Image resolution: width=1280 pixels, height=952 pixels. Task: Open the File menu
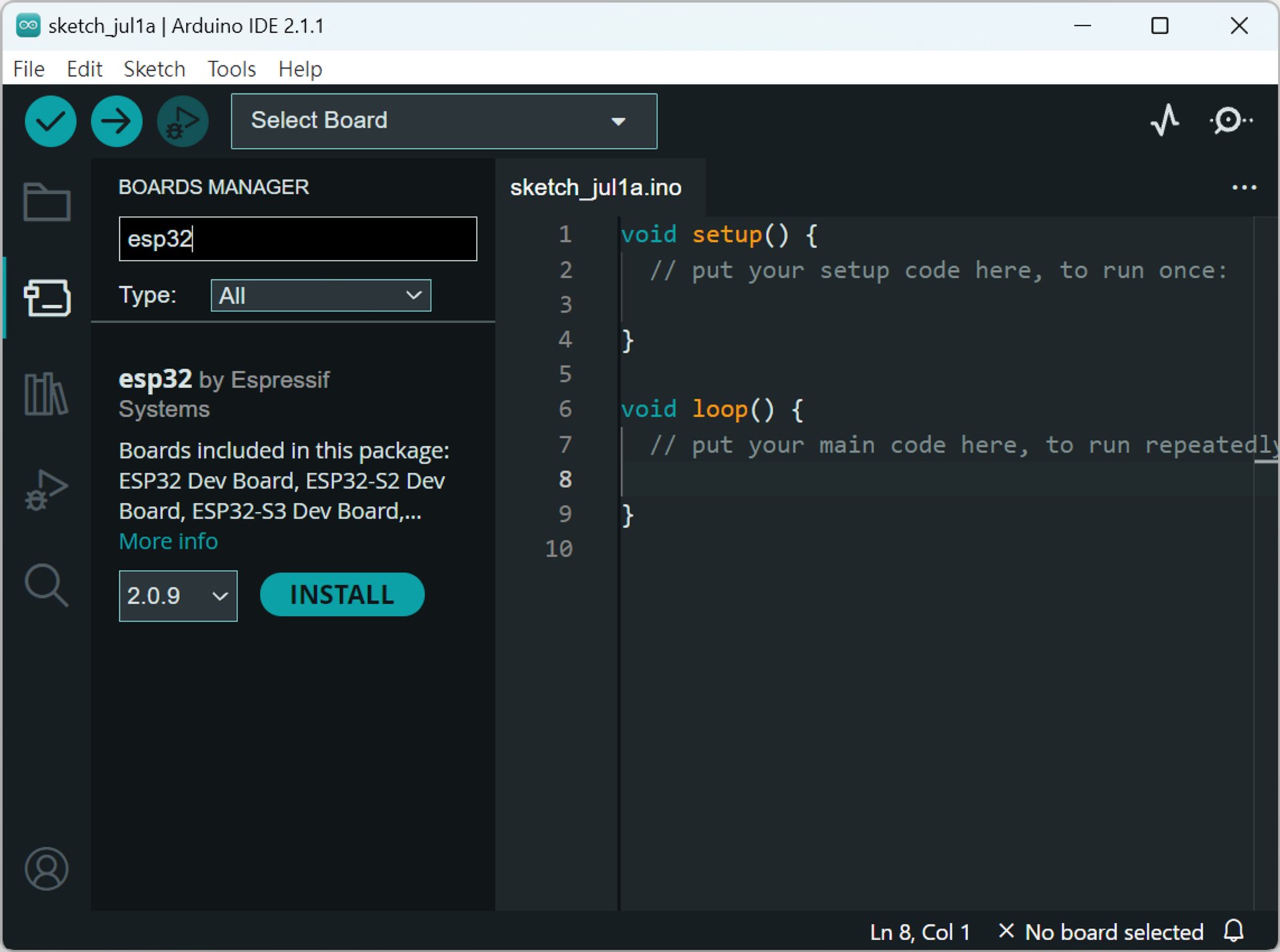[x=29, y=69]
